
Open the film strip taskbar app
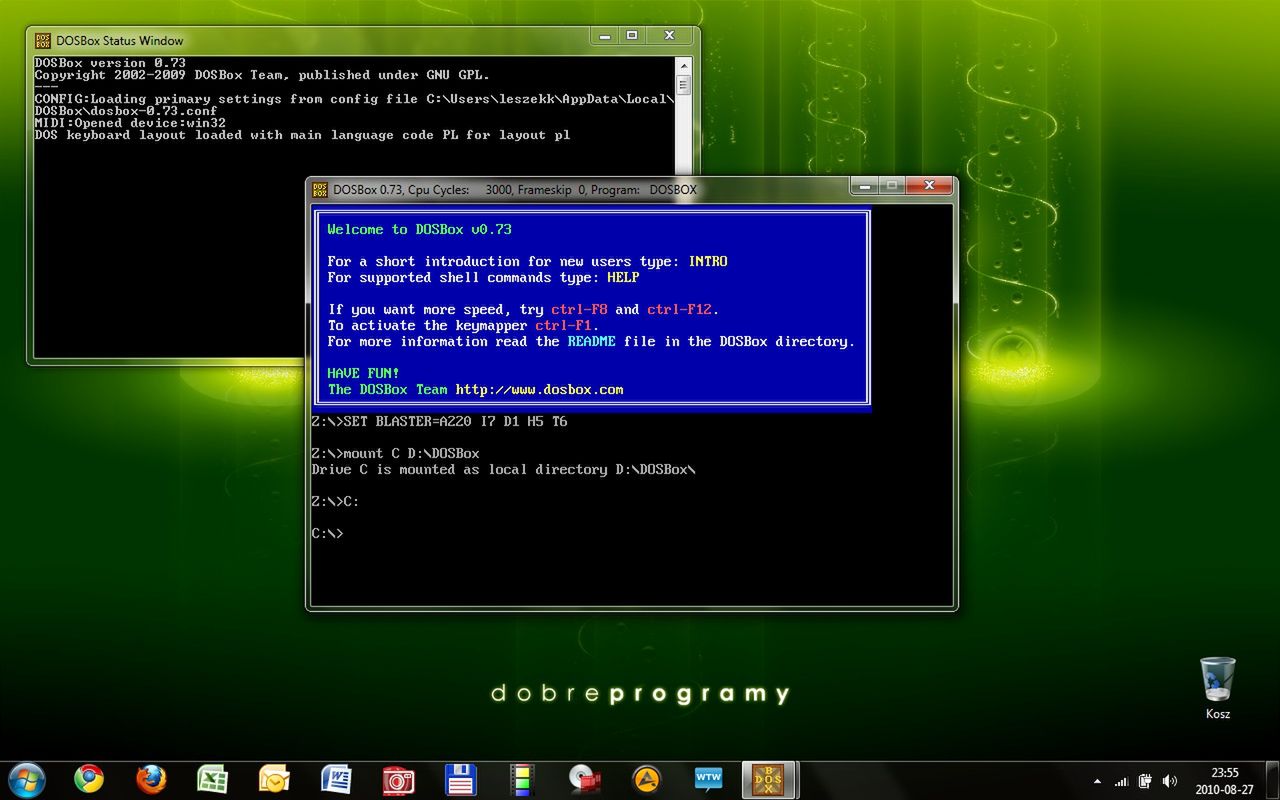[522, 779]
